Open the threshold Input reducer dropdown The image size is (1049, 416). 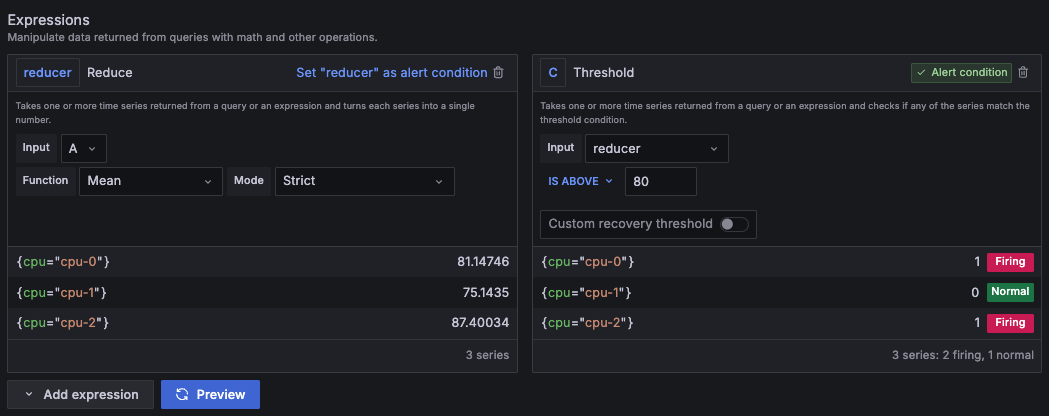(656, 148)
